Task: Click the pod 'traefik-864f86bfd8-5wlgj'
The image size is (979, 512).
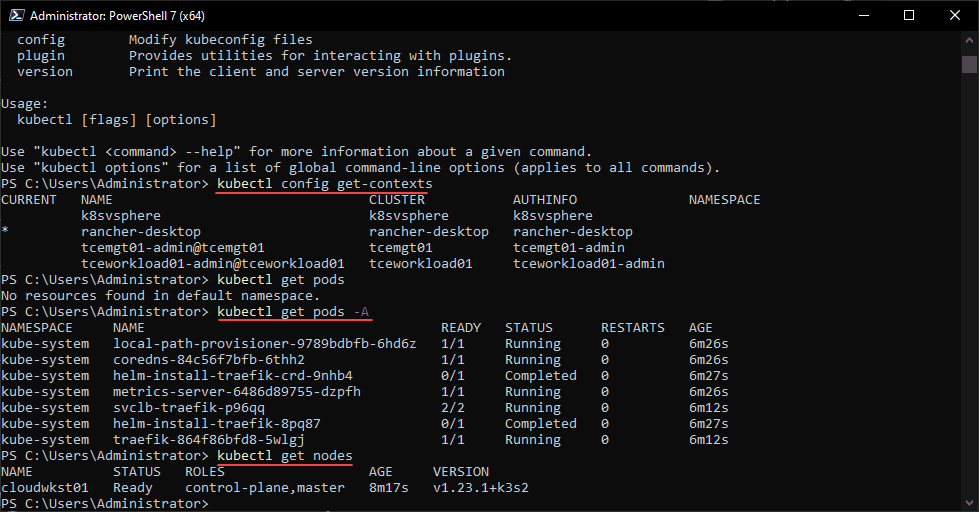Action: tap(209, 440)
